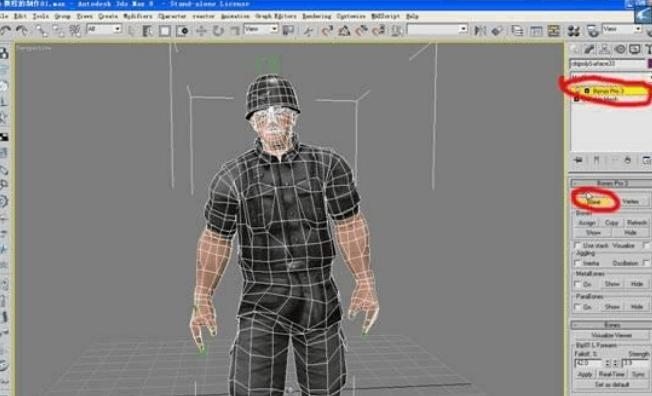Click the Bone sub-object button
Viewport: 652px width, 396px height.
coord(595,201)
